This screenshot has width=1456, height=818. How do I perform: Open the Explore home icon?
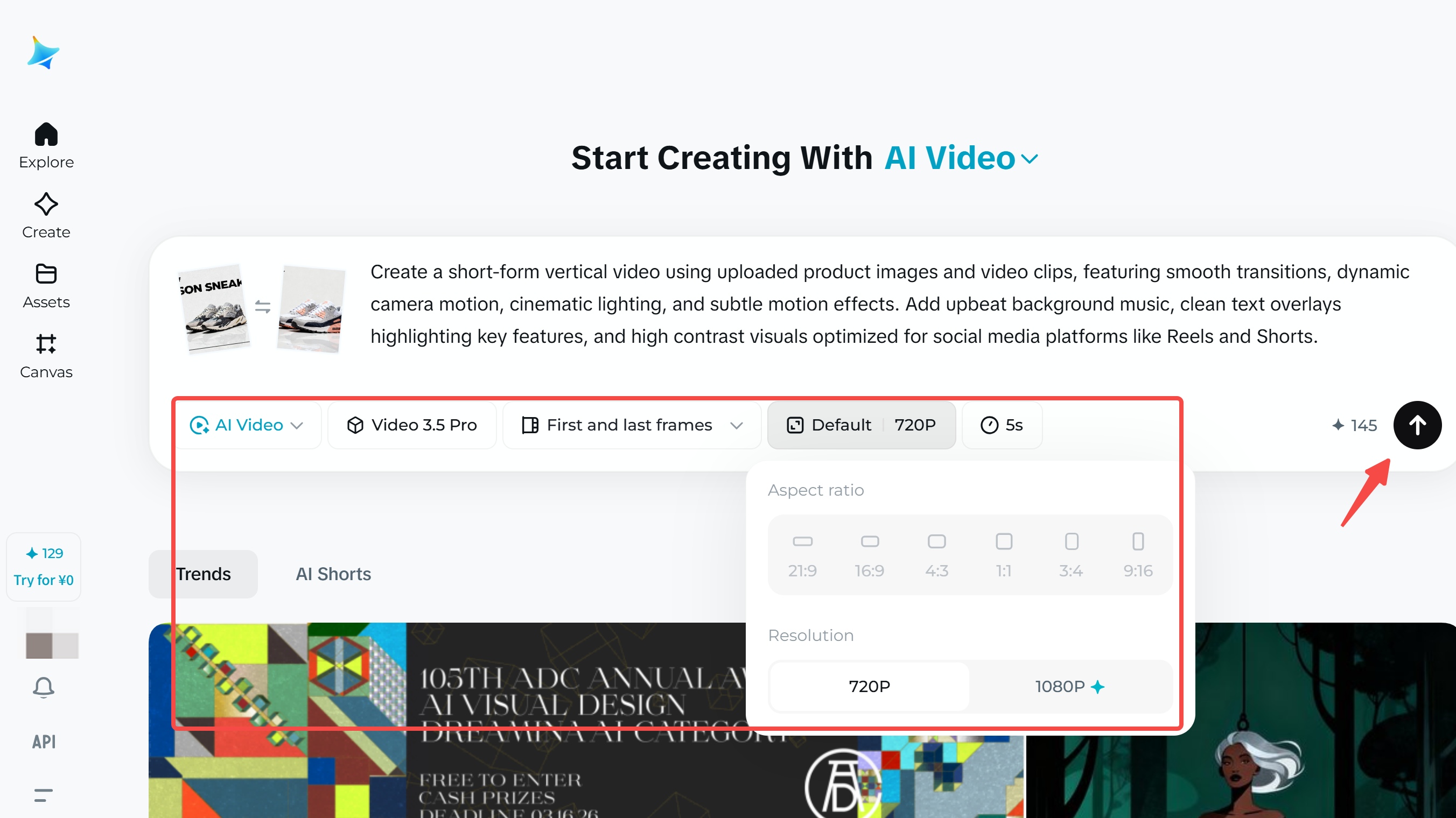pyautogui.click(x=46, y=135)
